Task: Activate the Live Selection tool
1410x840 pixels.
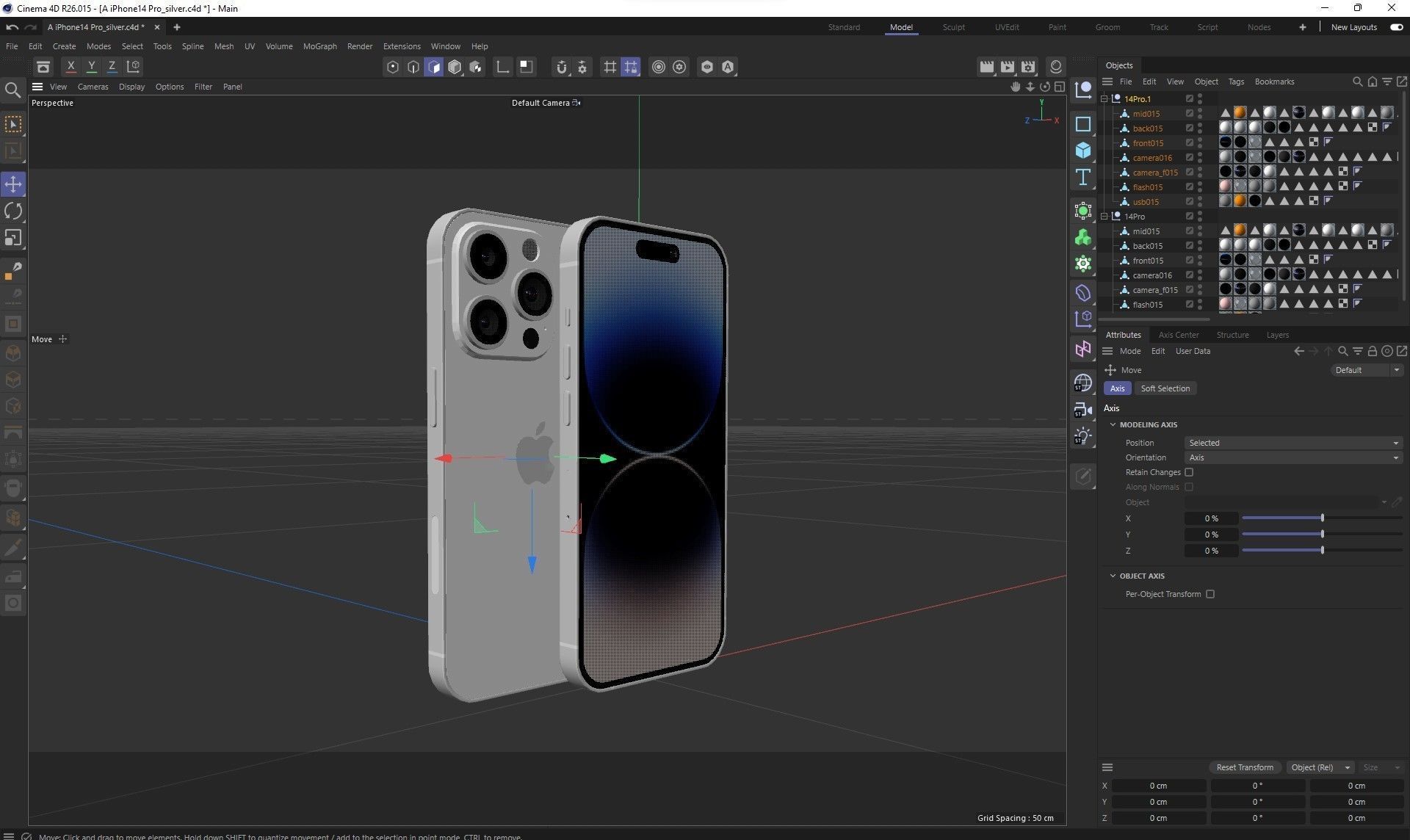Action: point(13,124)
